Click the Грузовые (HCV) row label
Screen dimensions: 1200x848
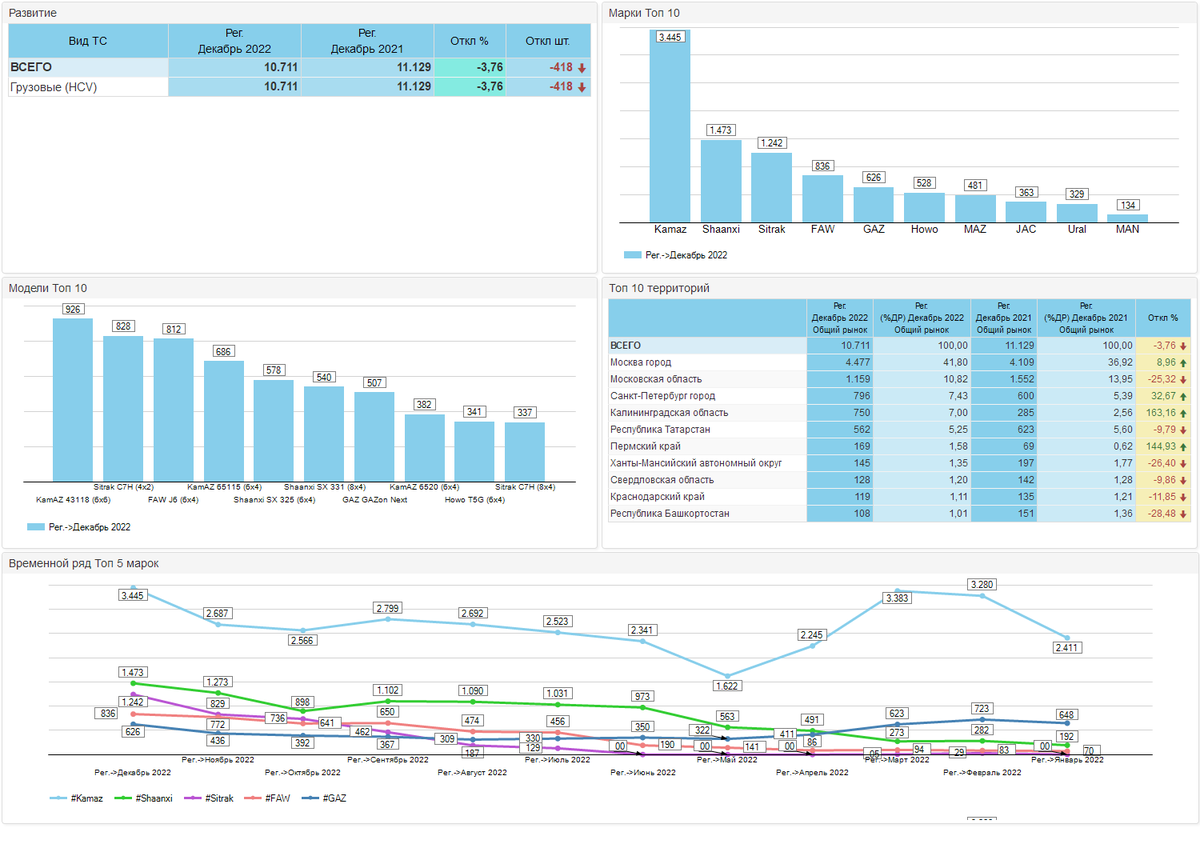pos(55,87)
